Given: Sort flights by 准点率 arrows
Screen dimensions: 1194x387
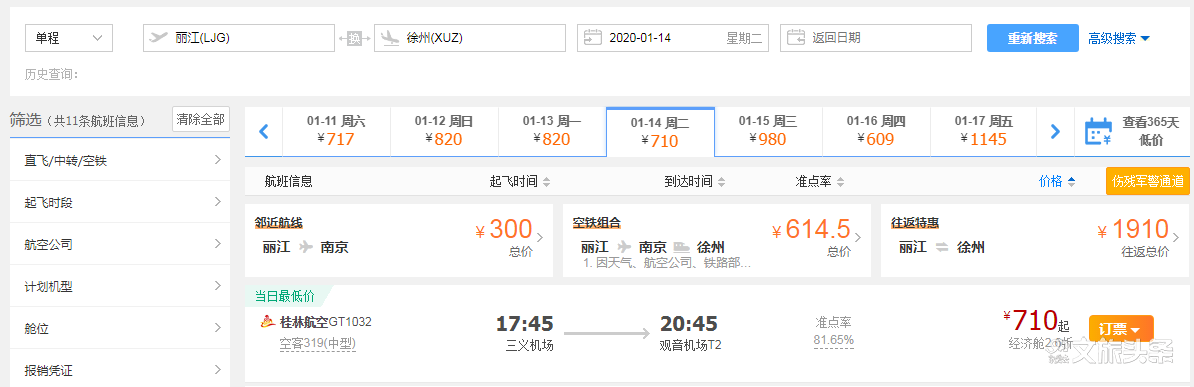Looking at the screenshot, I should coord(840,182).
